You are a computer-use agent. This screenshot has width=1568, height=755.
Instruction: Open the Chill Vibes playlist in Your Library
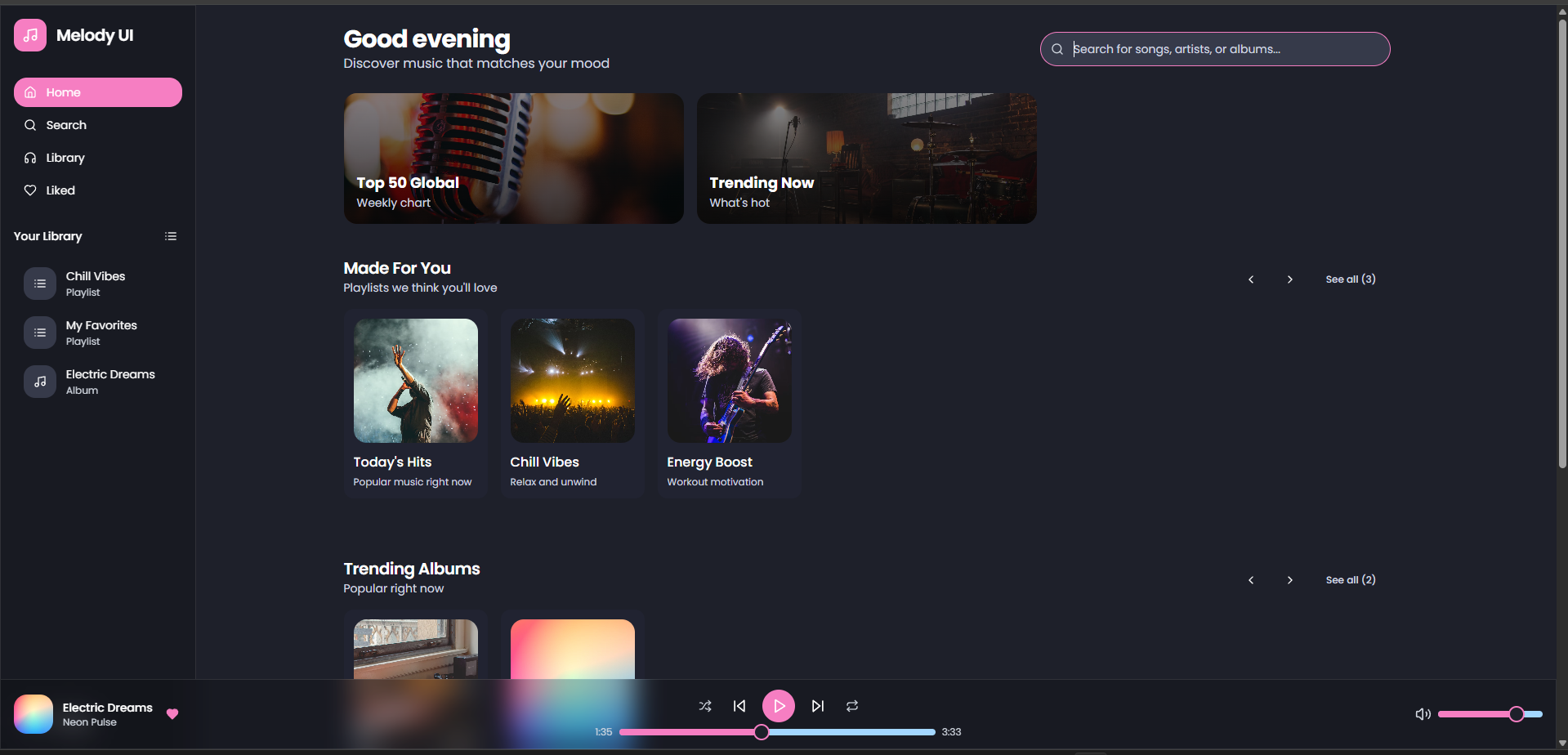pyautogui.click(x=96, y=284)
